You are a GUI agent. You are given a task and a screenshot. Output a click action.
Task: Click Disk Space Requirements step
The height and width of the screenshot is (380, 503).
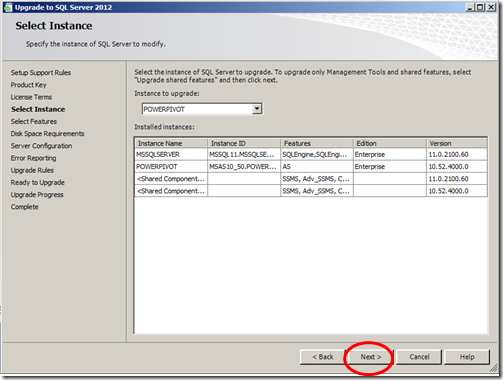47,134
